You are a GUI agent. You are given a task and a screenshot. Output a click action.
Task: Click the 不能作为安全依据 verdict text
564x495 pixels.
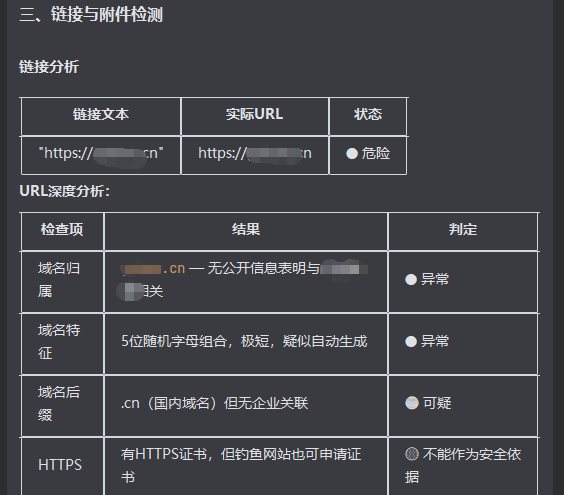(x=463, y=466)
